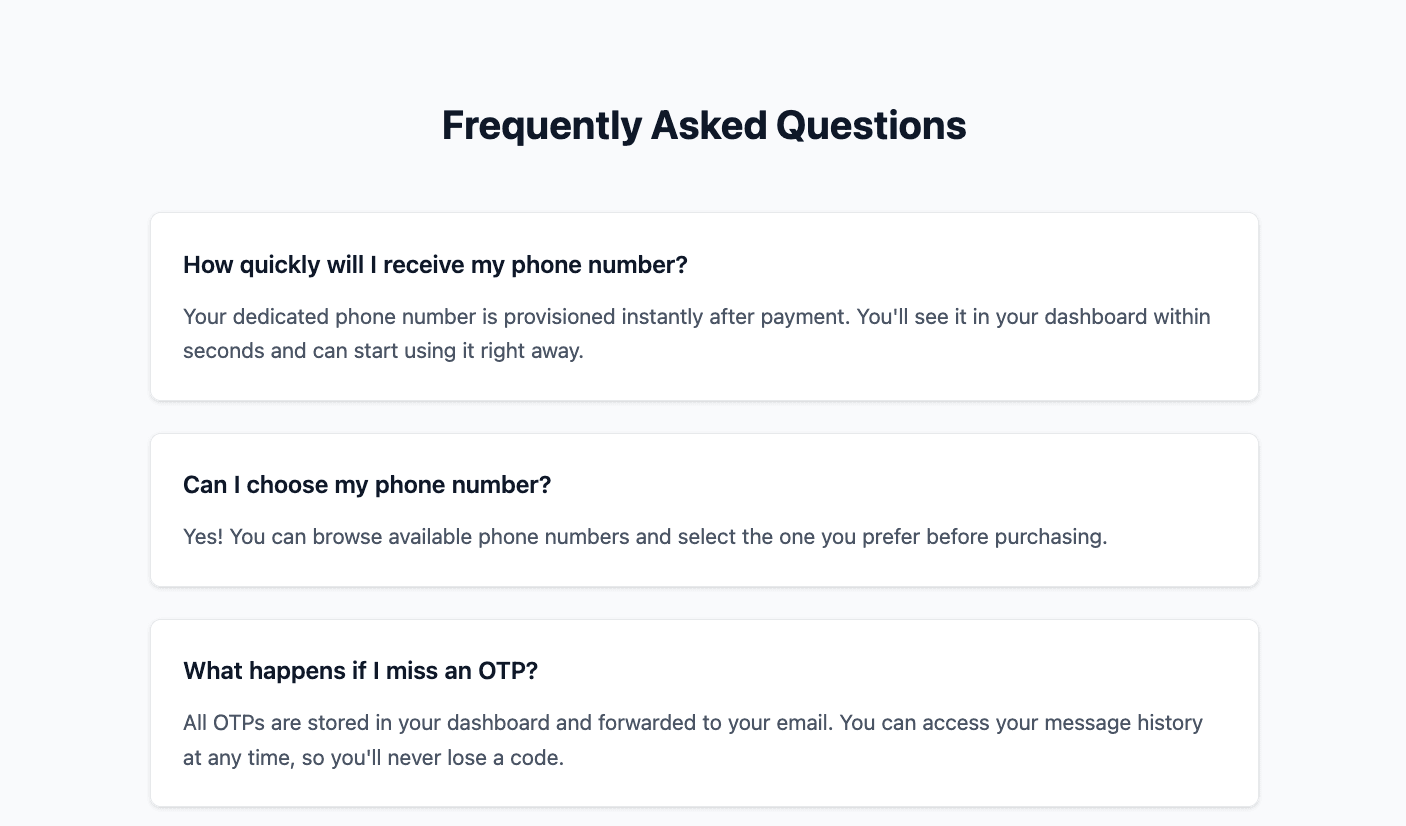
Task: Open the "What happens if I miss an OTP?" question
Action: (360, 671)
